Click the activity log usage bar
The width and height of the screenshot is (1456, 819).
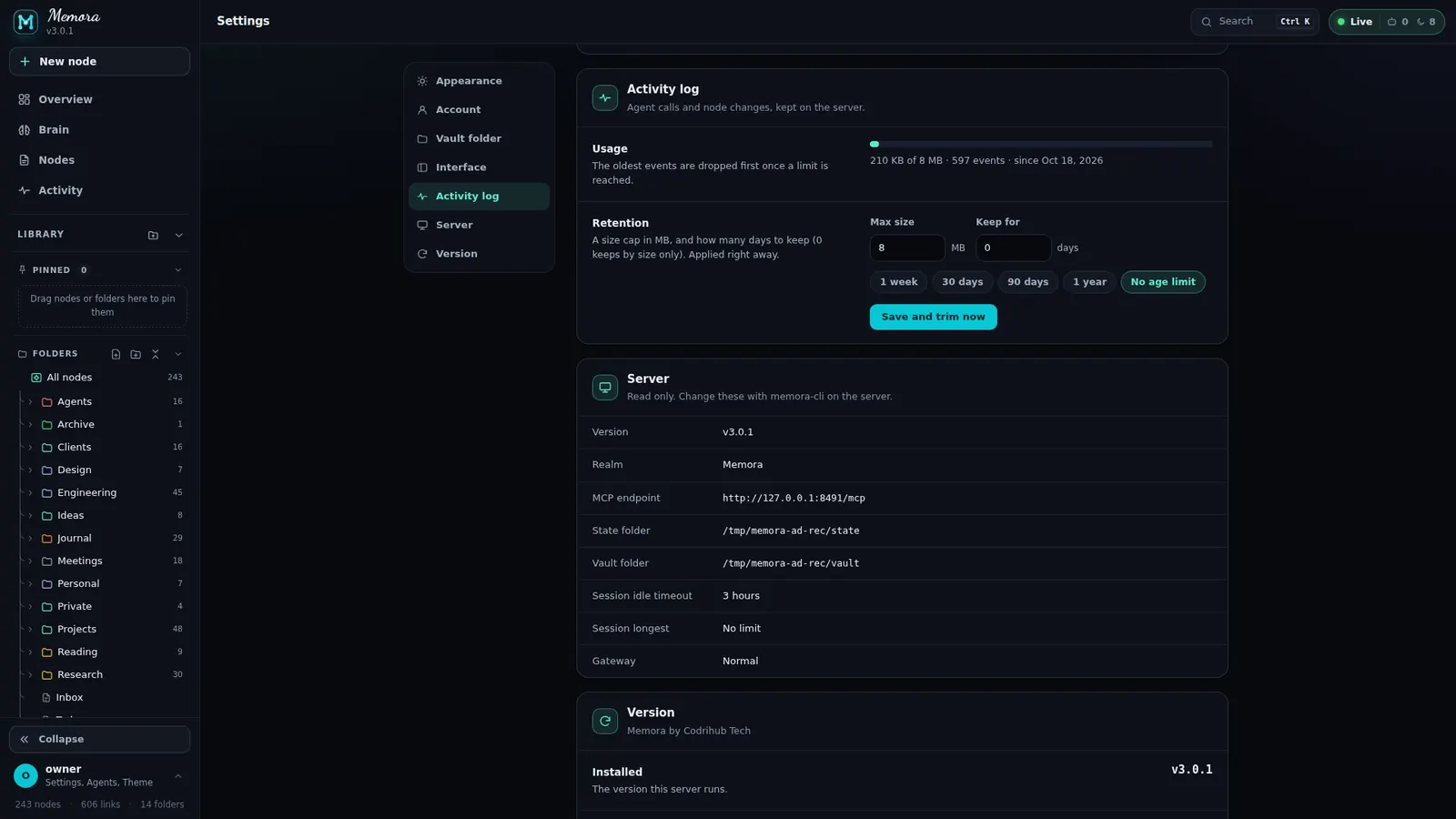1040,144
